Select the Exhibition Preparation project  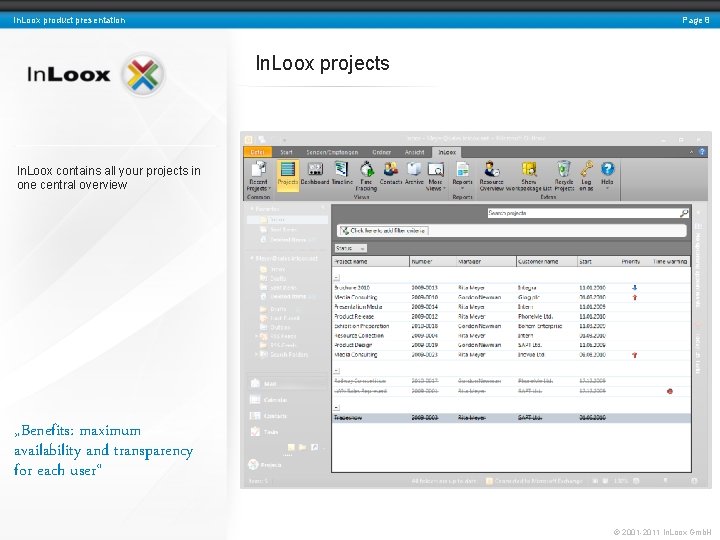[511, 326]
